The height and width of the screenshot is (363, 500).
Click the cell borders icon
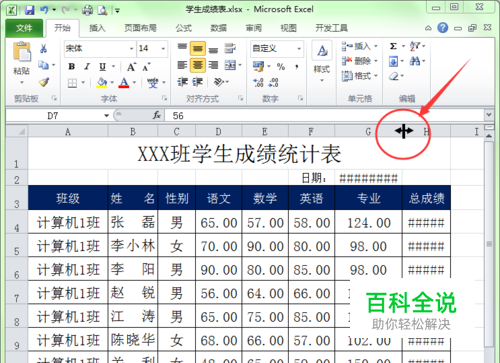(72, 82)
